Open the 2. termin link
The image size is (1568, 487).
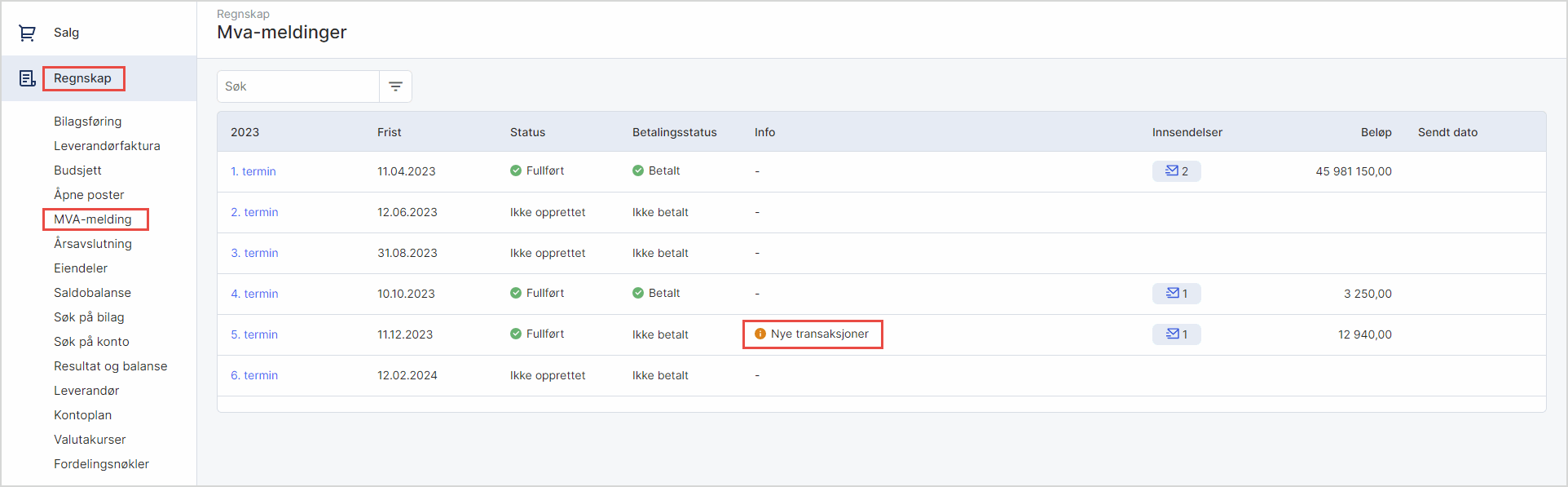tap(254, 212)
